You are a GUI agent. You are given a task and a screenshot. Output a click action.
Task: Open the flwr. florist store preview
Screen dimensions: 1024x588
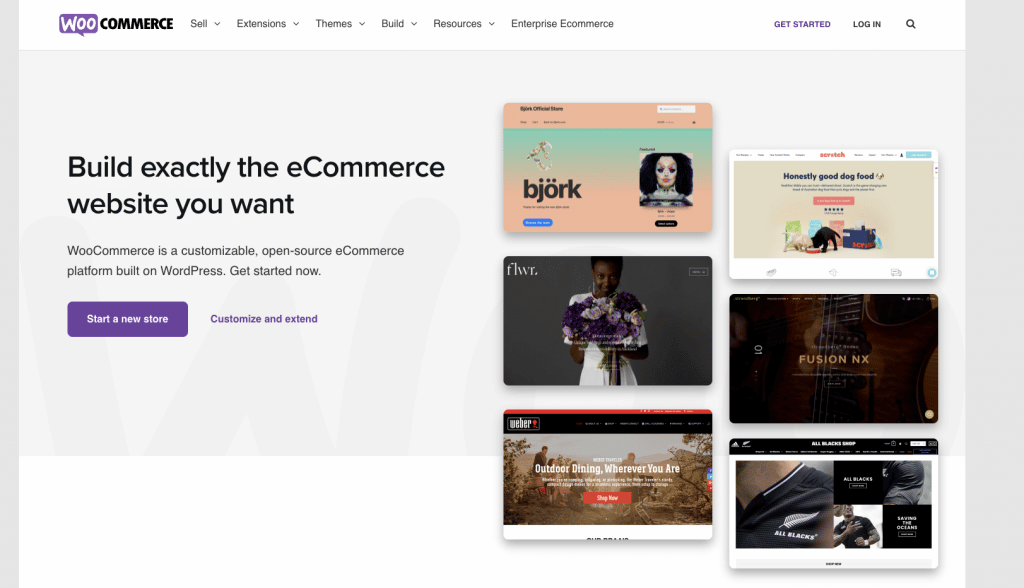(607, 320)
